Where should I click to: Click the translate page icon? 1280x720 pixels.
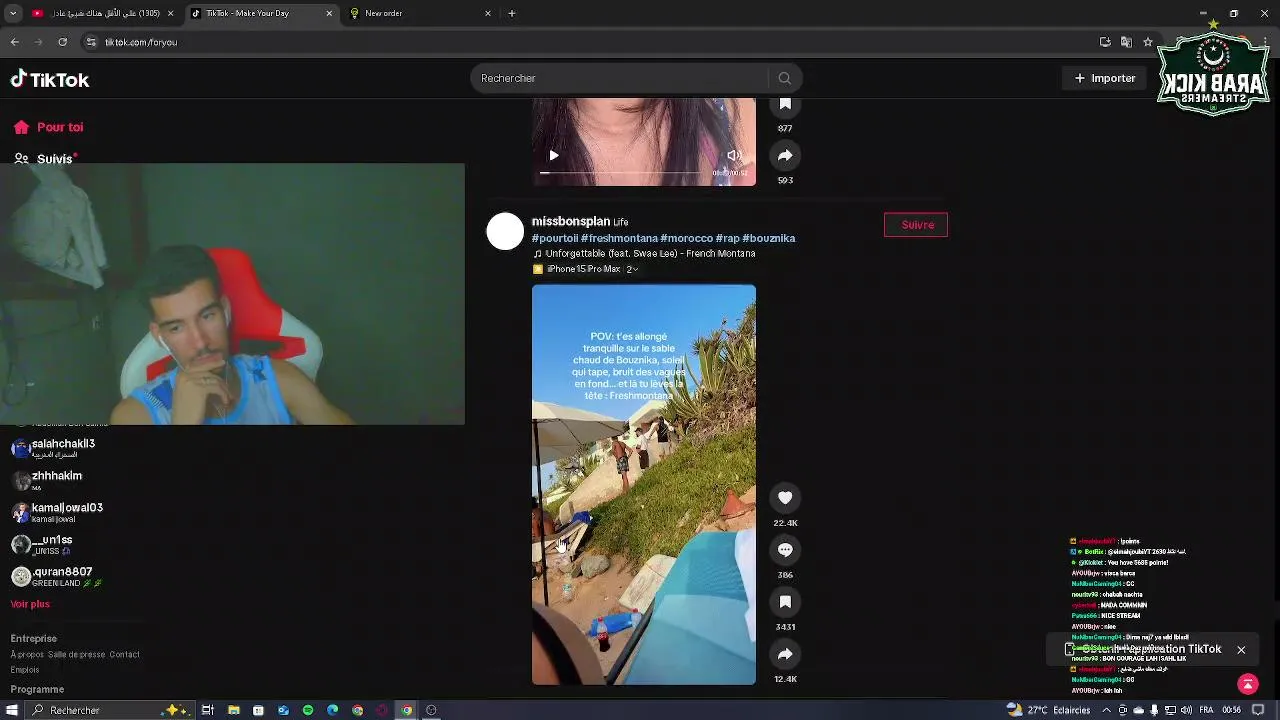[1126, 42]
